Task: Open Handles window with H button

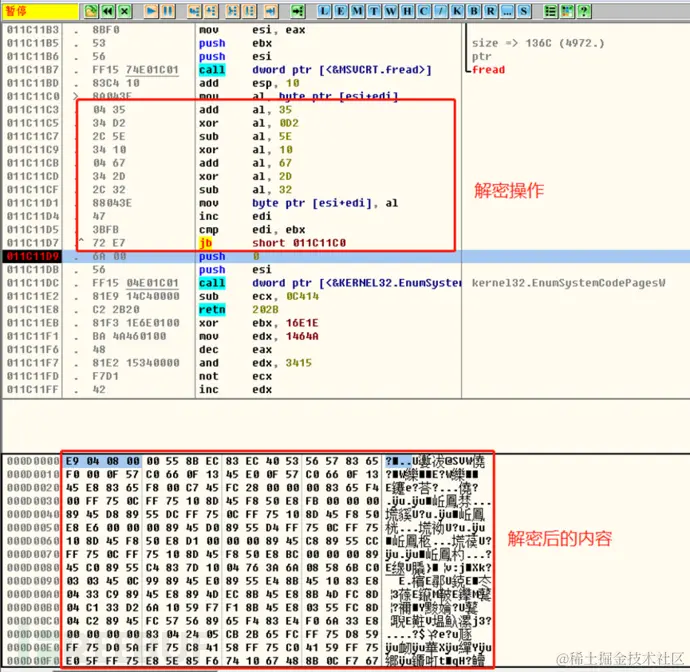Action: pos(407,11)
